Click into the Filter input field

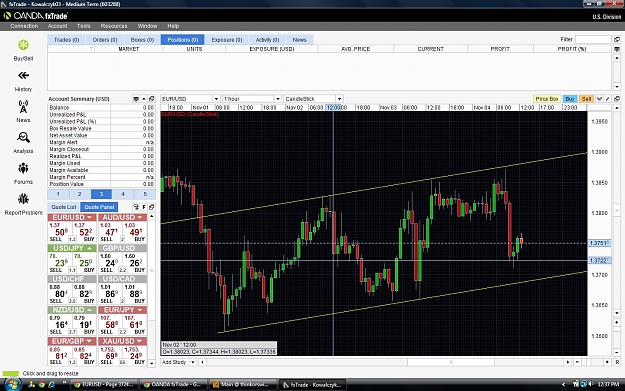click(x=593, y=39)
